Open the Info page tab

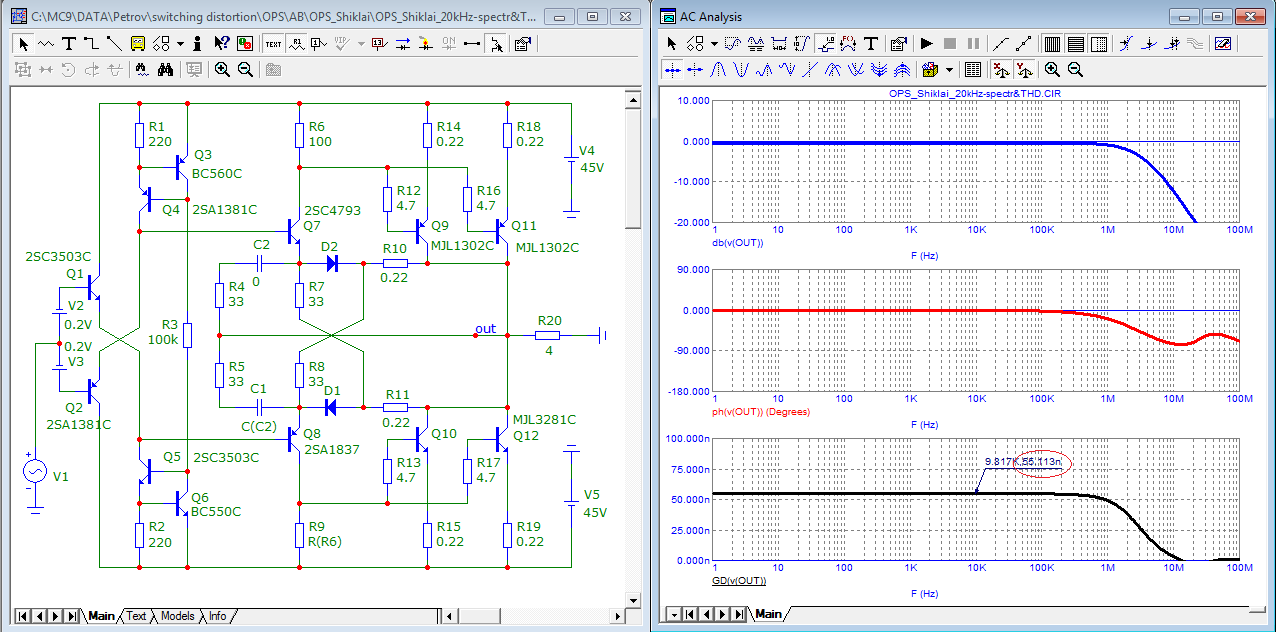tap(217, 616)
